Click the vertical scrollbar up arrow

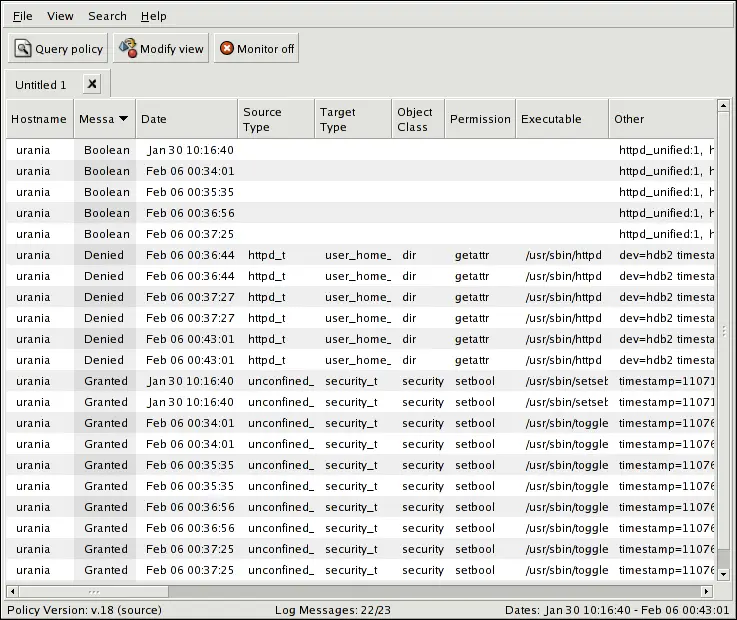(x=723, y=105)
